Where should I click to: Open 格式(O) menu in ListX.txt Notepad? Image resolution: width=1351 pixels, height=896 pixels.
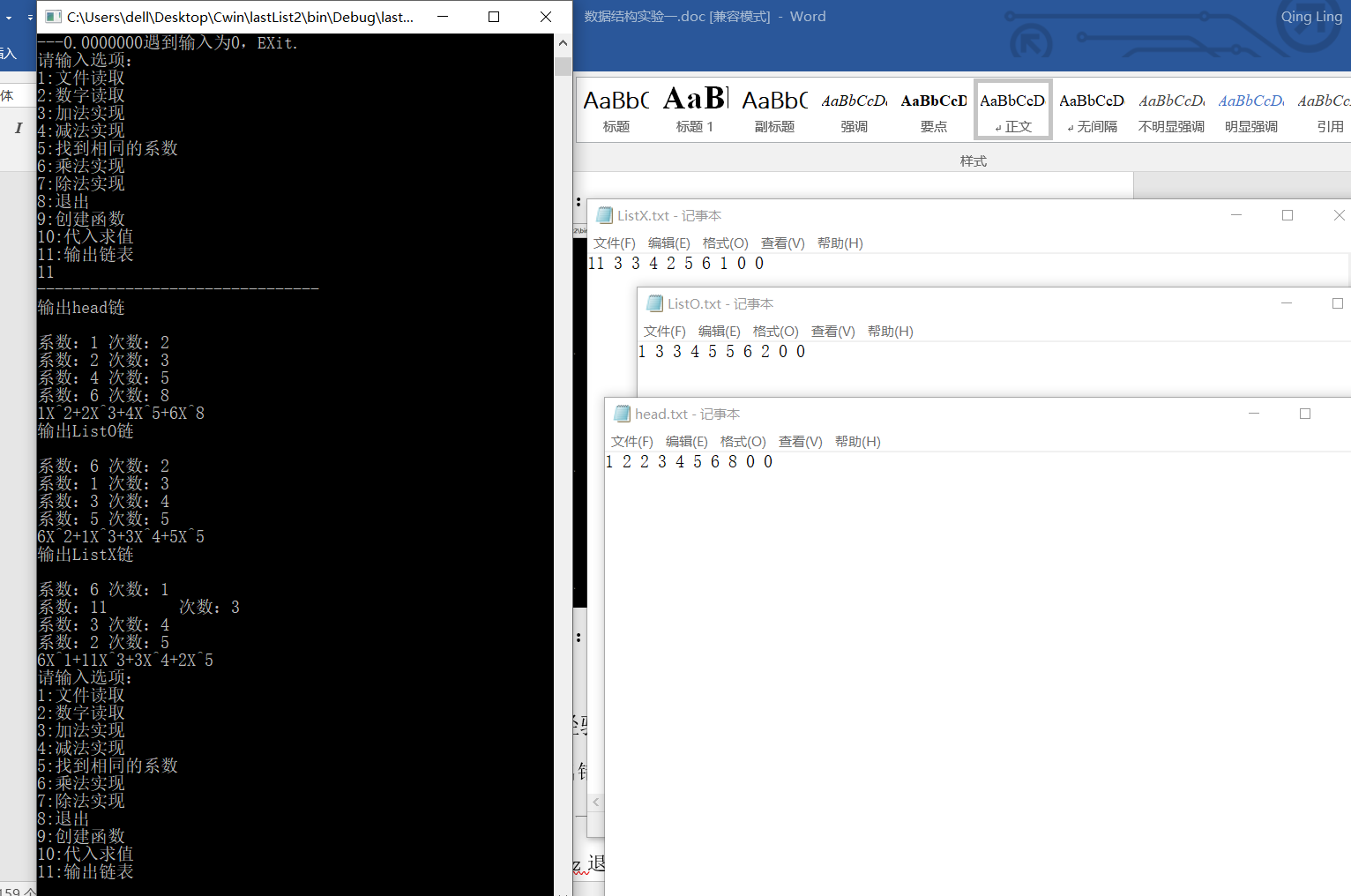(725, 243)
